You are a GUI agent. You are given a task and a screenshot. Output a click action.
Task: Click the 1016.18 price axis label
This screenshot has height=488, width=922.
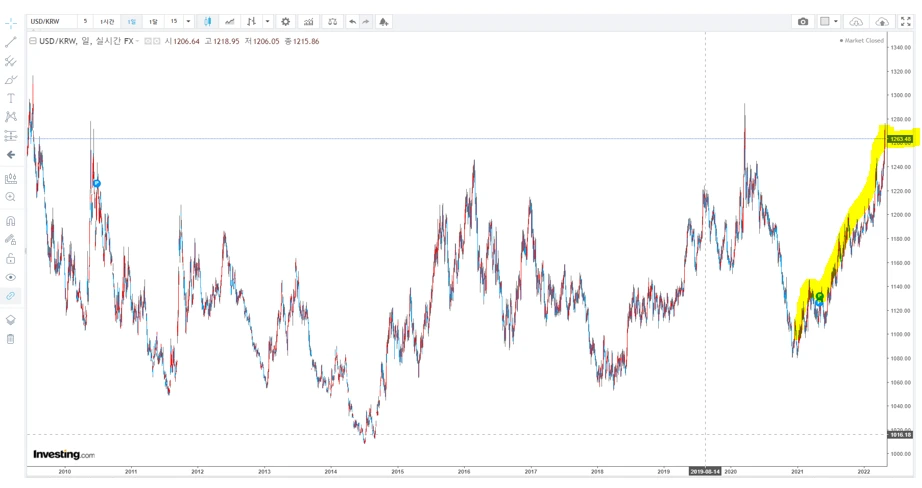tap(900, 434)
